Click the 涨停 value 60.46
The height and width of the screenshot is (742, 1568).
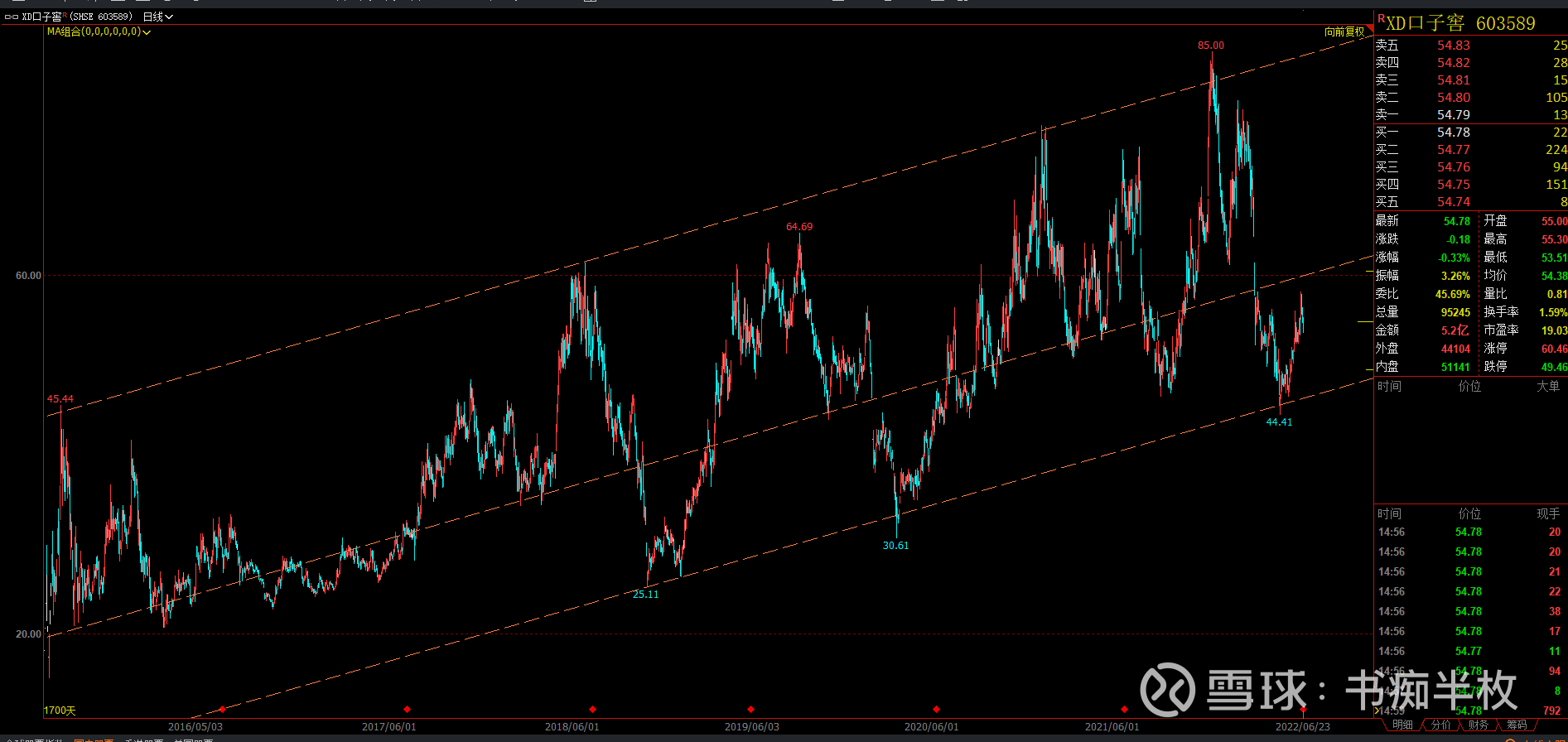[1554, 349]
